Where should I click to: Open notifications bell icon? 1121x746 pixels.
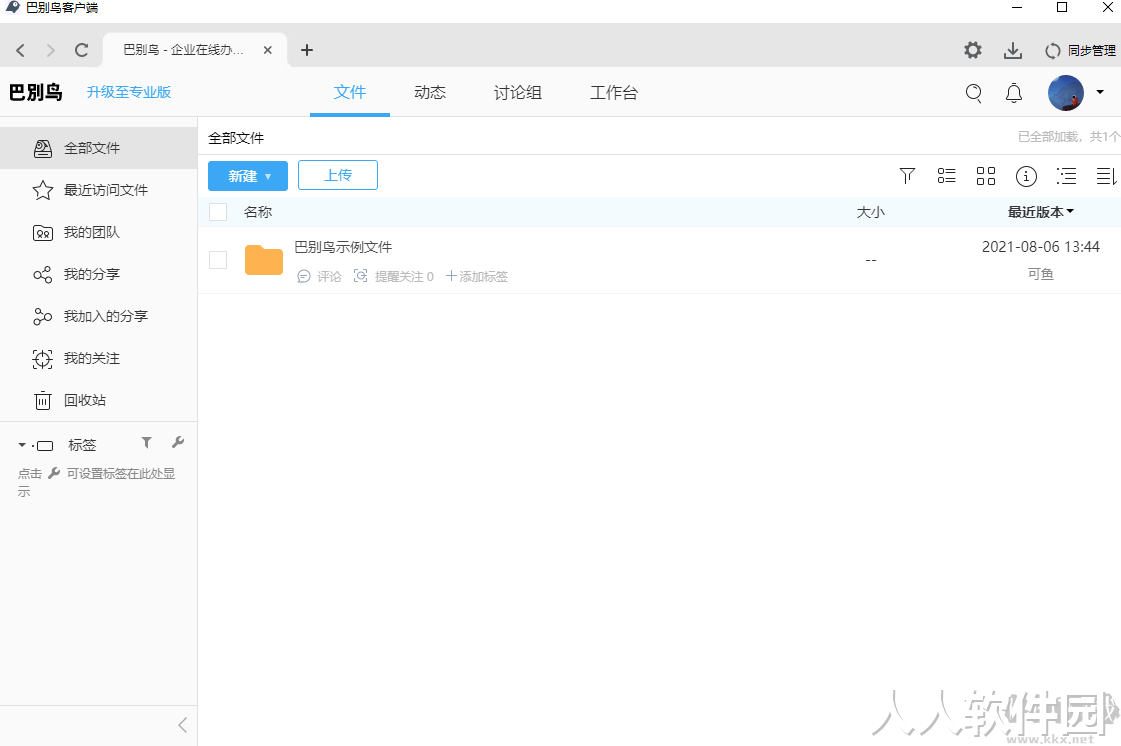point(1014,93)
